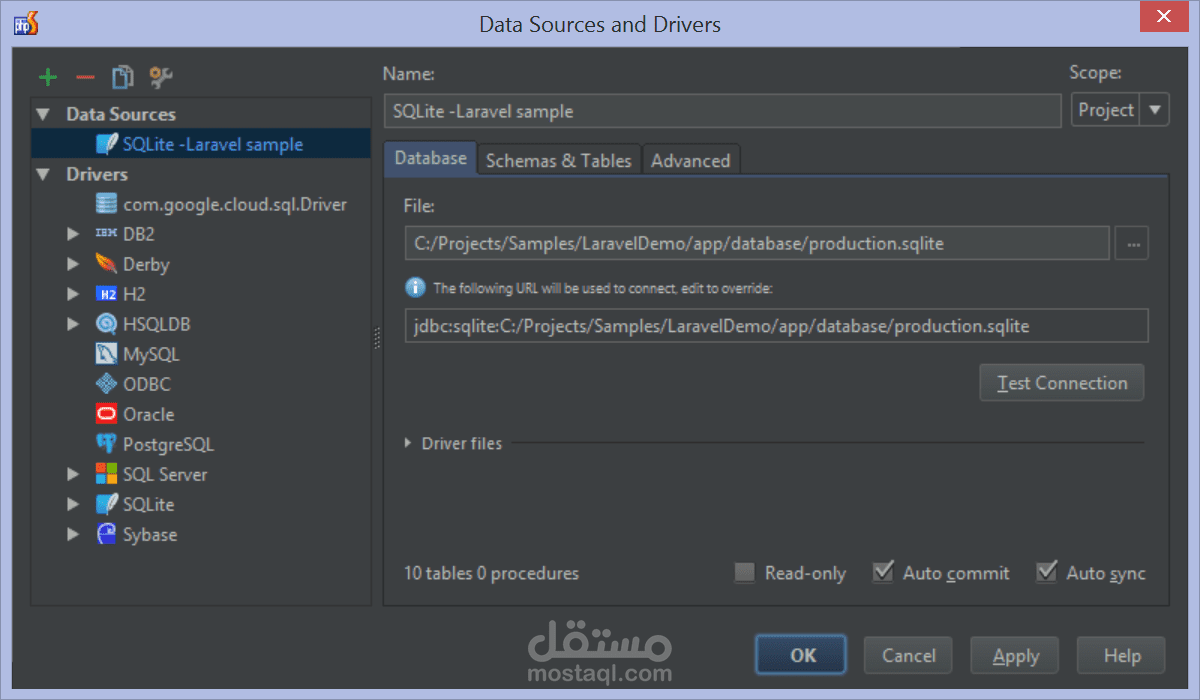Click the IBM DB2 driver icon

[106, 234]
